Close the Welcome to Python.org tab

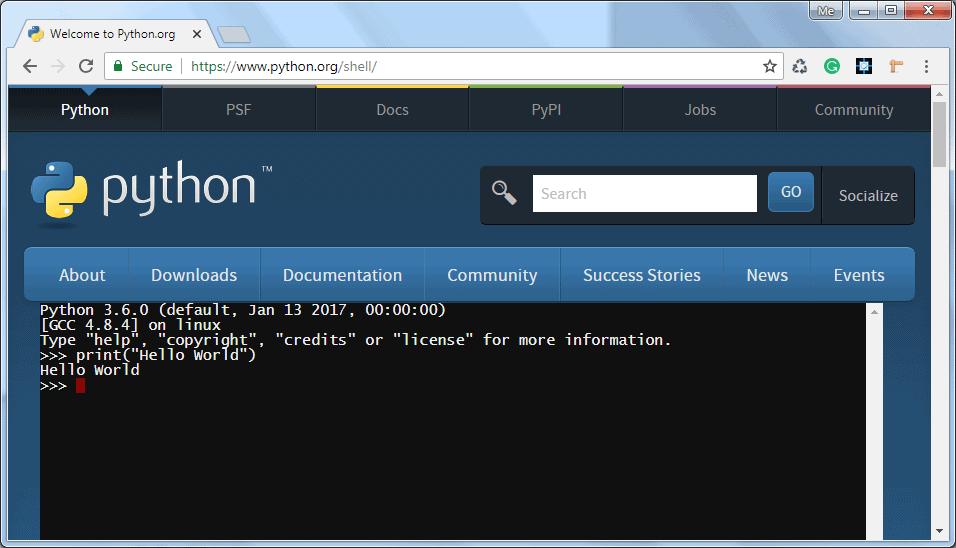click(196, 34)
